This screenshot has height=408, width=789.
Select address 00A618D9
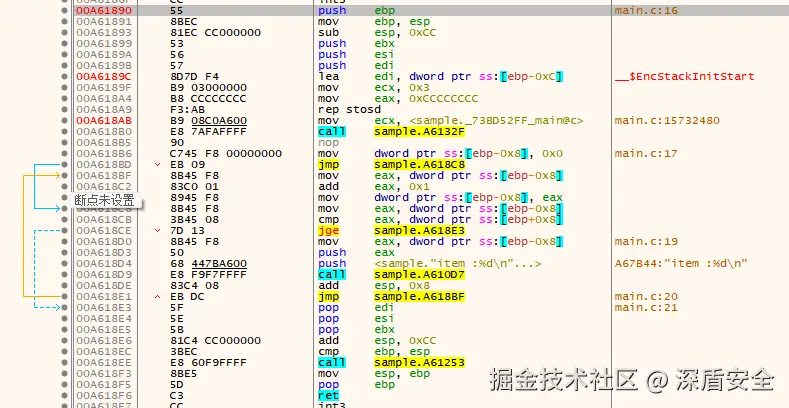click(x=104, y=275)
